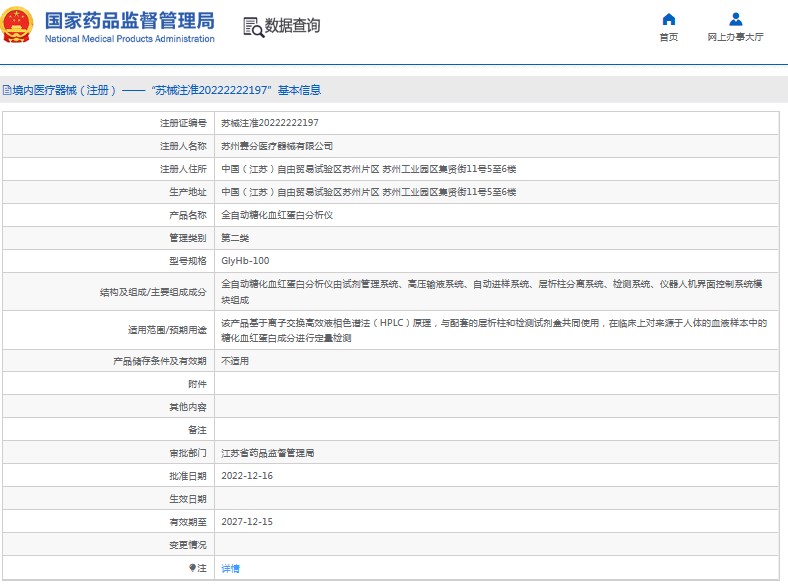
Task: Click 国家药品监督管理局 site title
Action: point(130,21)
